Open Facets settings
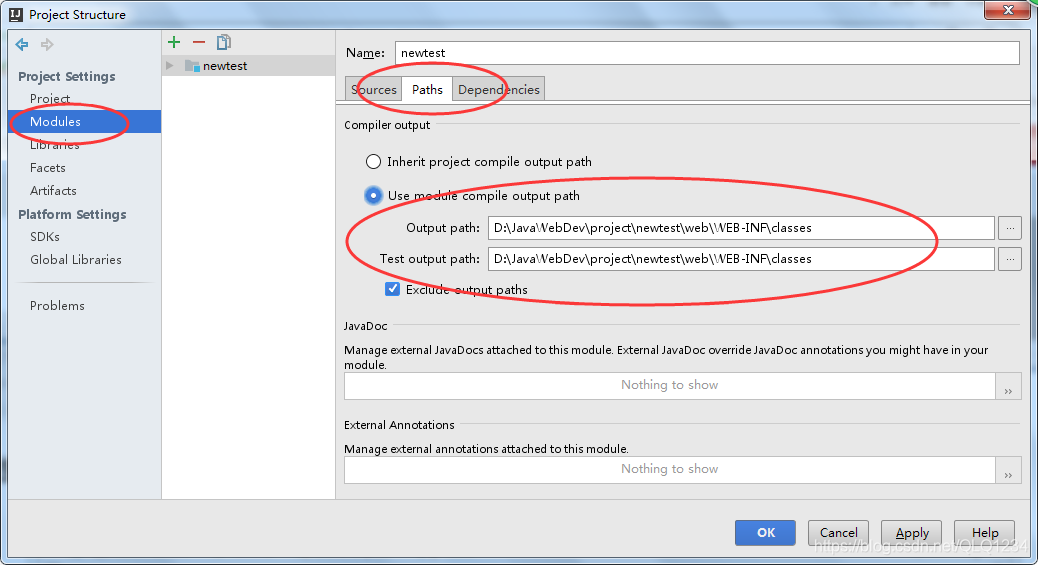Screen dimensions: 1038x565 tap(48, 168)
